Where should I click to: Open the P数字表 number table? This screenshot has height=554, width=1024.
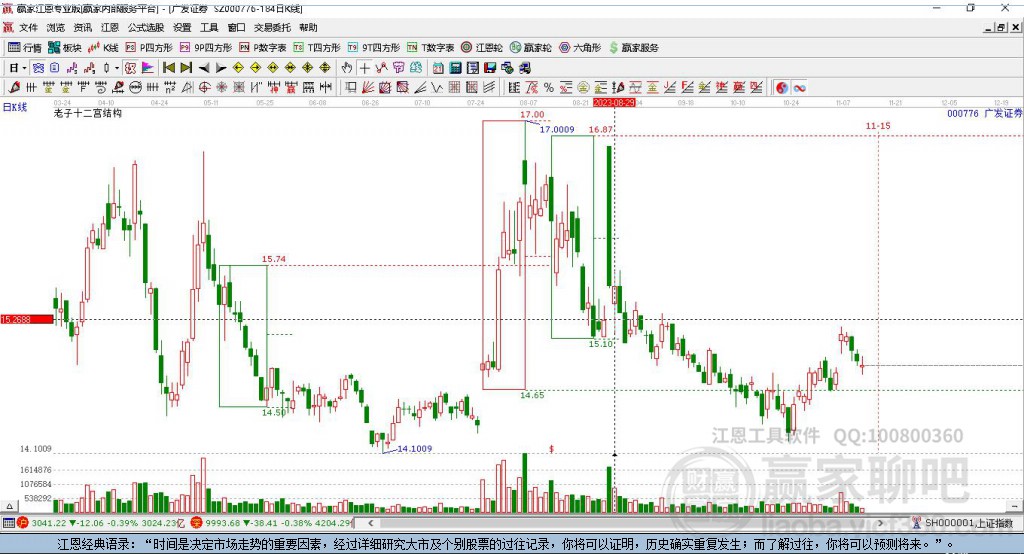click(263, 48)
